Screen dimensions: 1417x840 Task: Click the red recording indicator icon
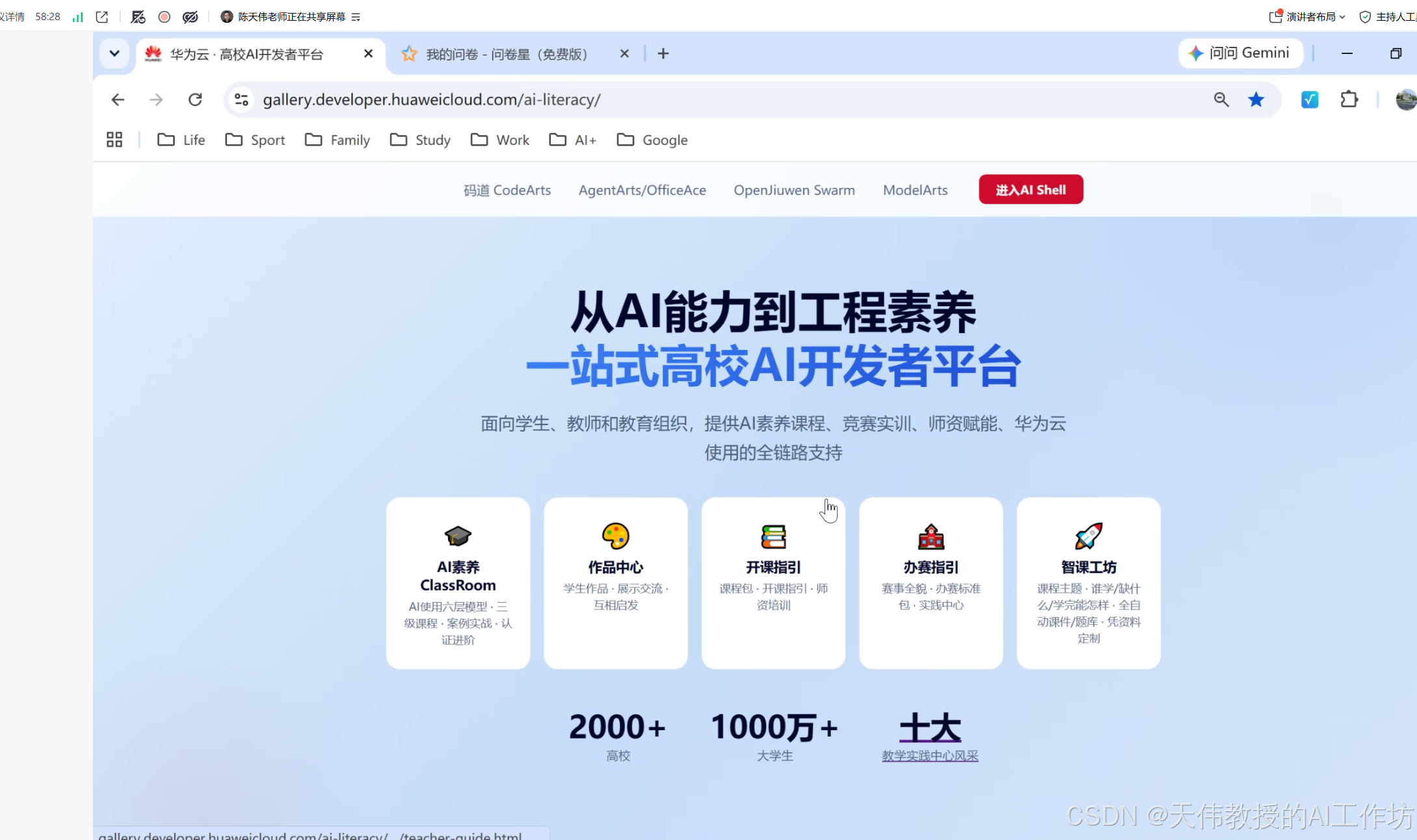[x=165, y=17]
